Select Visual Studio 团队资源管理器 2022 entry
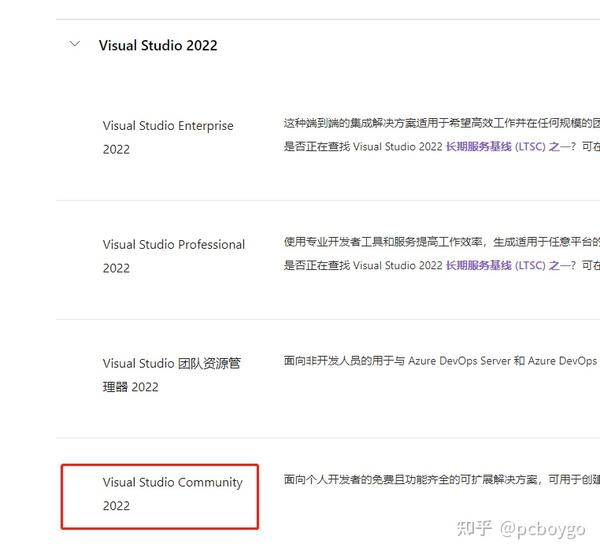600x555 pixels. point(171,375)
